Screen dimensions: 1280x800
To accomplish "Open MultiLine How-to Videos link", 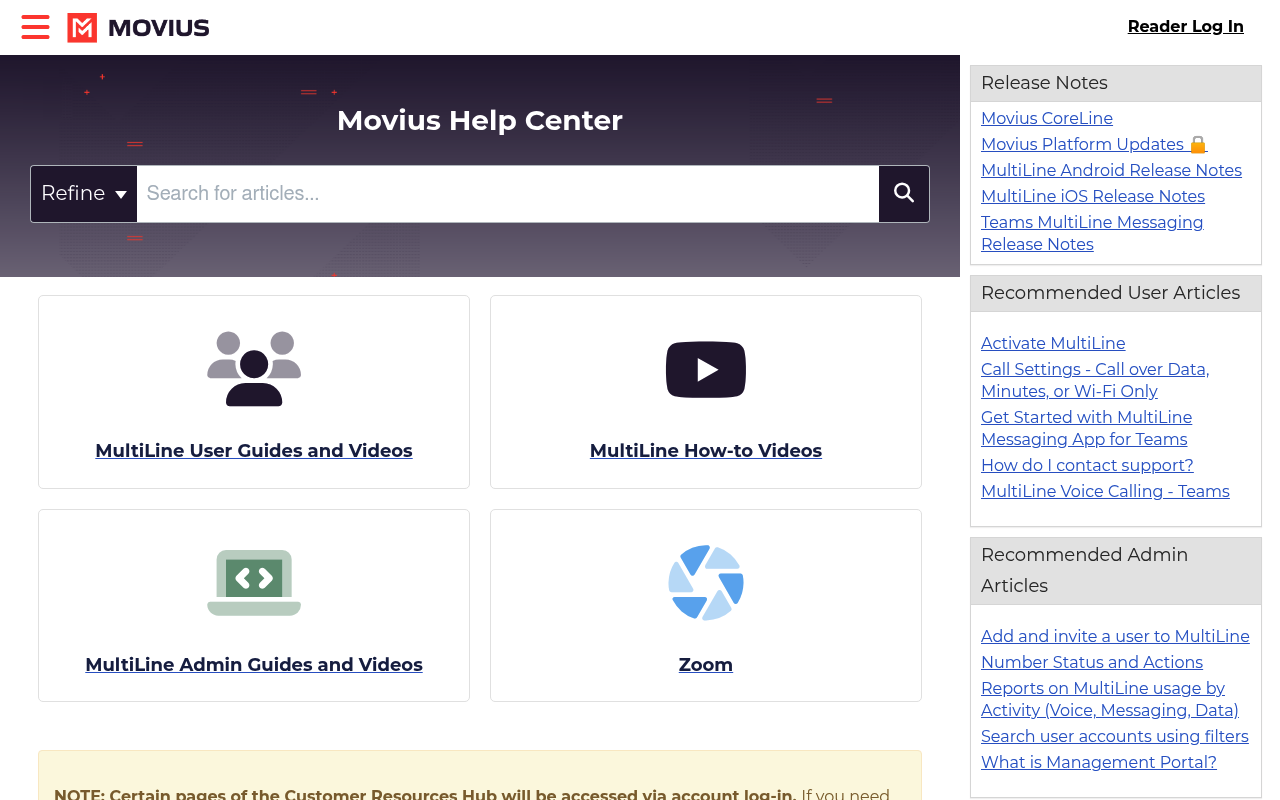I will tap(706, 451).
